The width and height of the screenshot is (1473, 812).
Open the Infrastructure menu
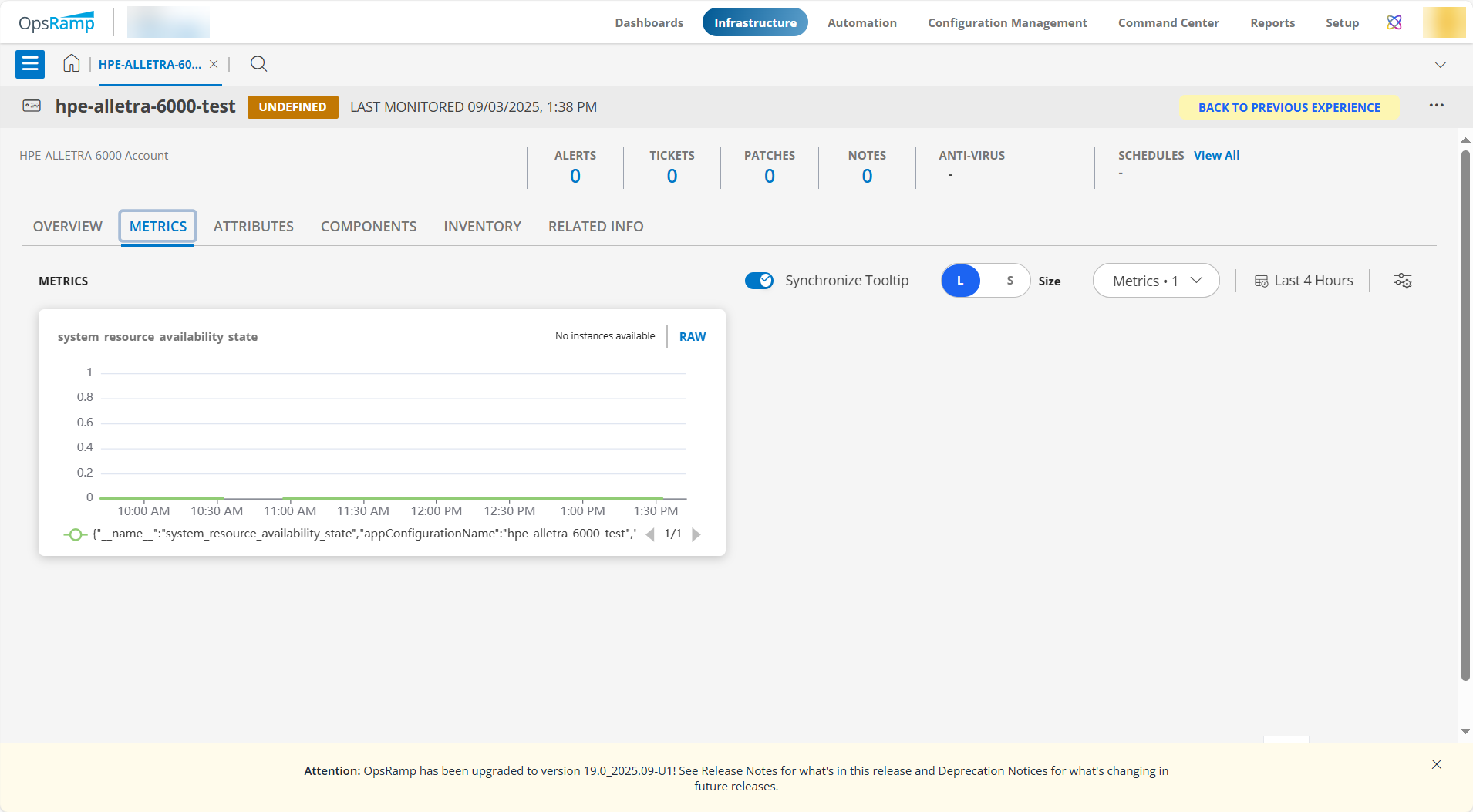[x=755, y=22]
